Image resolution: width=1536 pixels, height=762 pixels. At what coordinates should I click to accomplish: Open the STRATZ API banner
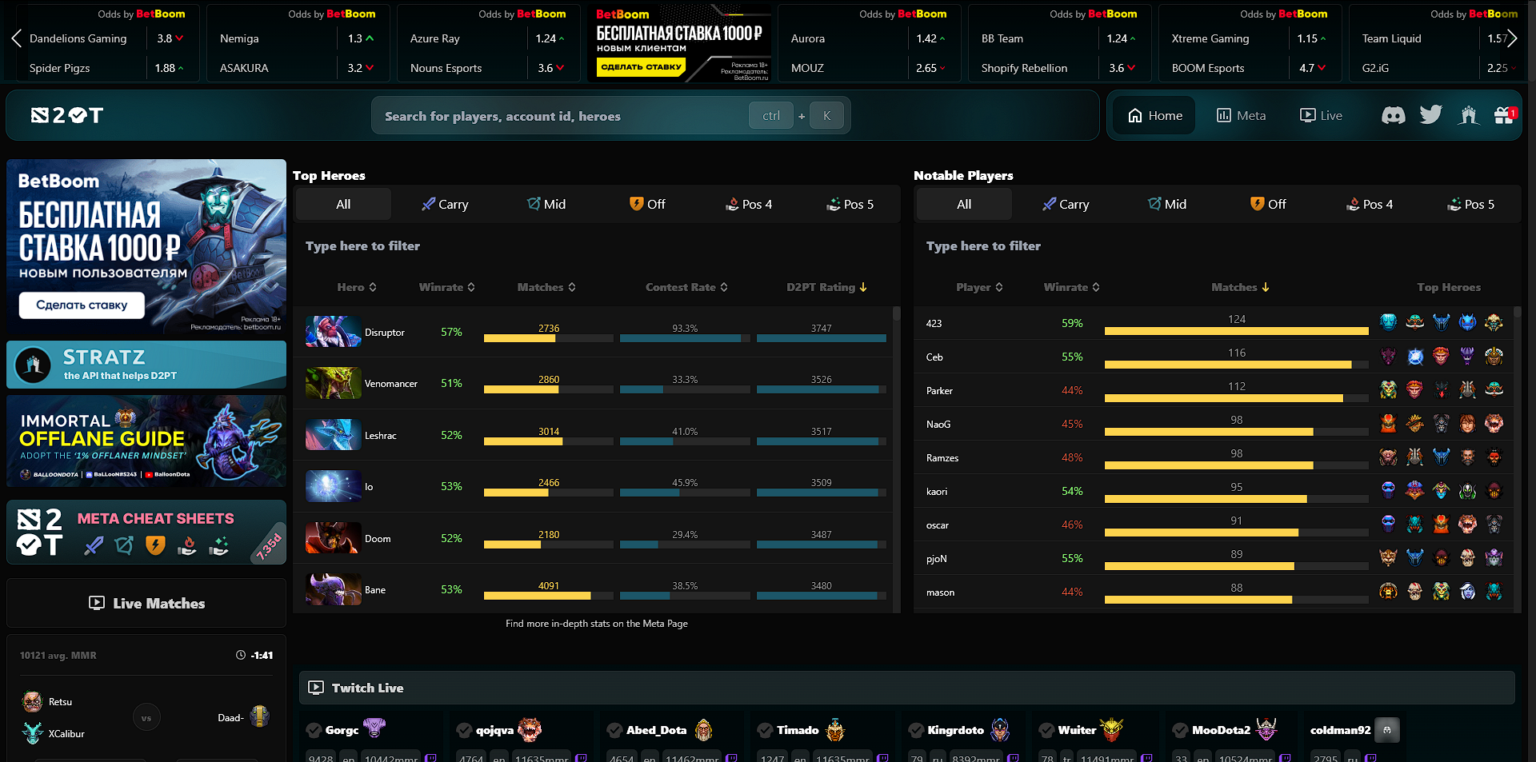pos(146,365)
